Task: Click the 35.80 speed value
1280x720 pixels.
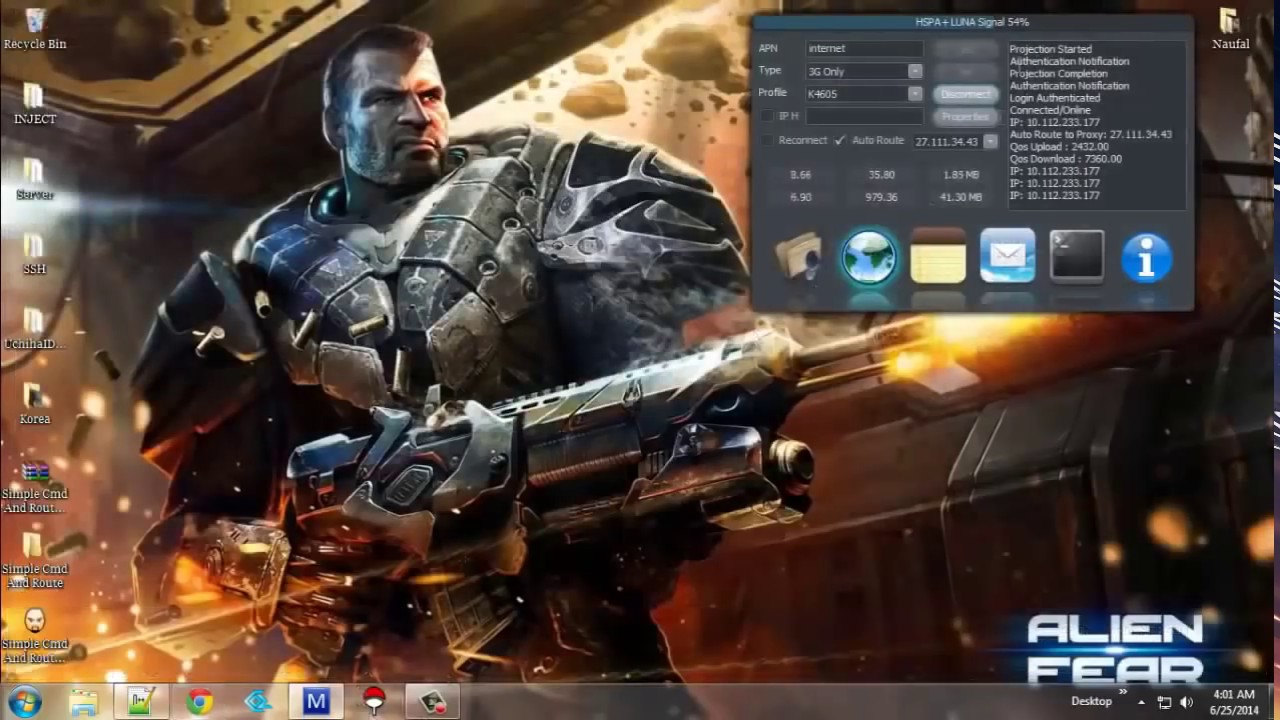Action: 881,175
